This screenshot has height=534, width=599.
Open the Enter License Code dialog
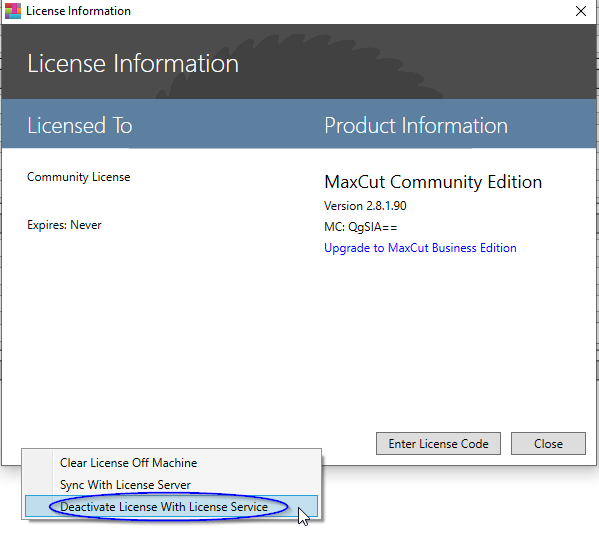438,443
